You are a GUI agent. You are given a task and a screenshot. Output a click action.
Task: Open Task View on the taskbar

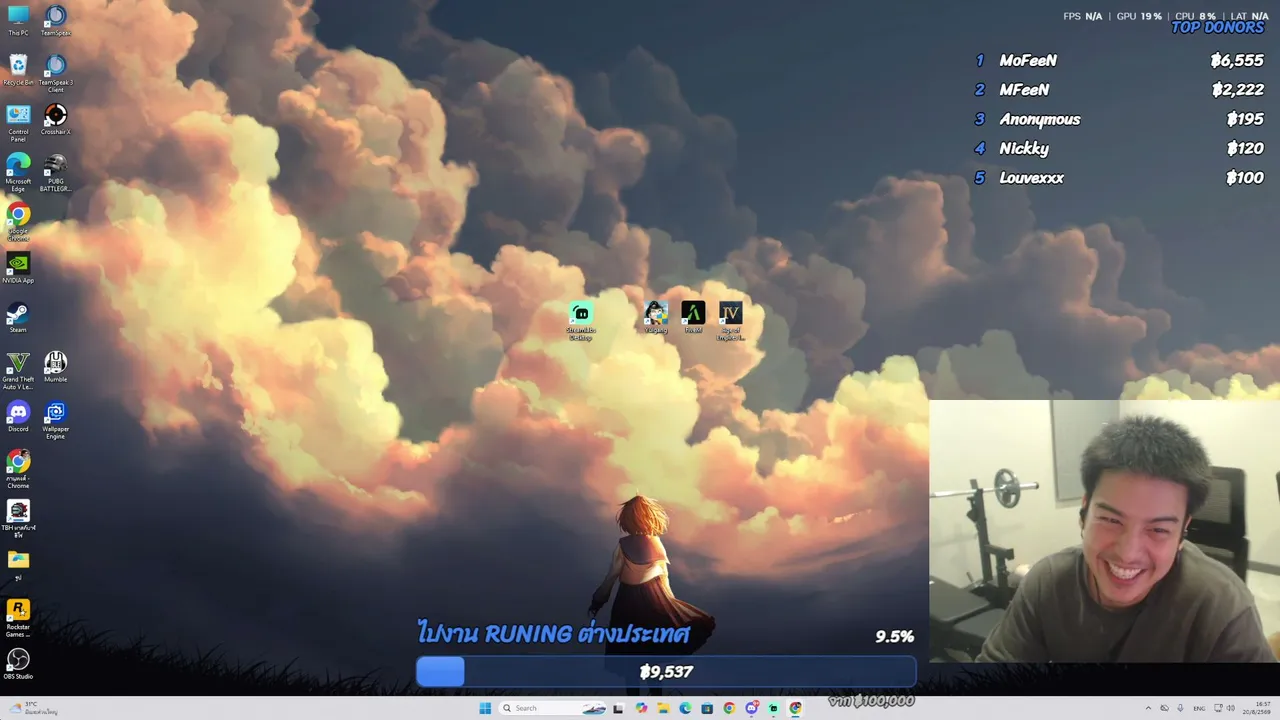coord(618,708)
